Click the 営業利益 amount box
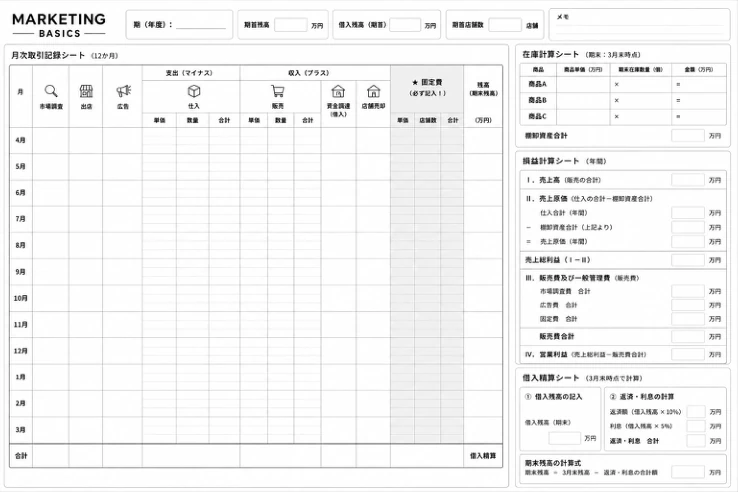Screen dimensions: 738x492 [688, 355]
